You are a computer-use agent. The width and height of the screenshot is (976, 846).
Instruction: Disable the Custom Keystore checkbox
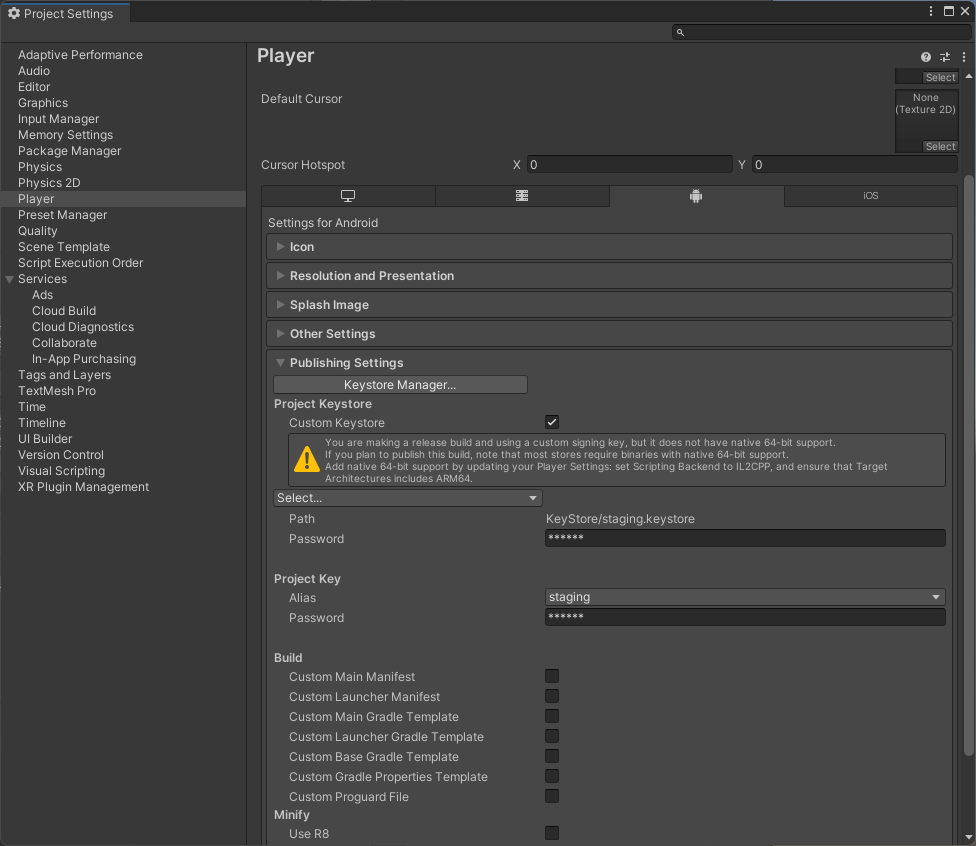tap(551, 423)
